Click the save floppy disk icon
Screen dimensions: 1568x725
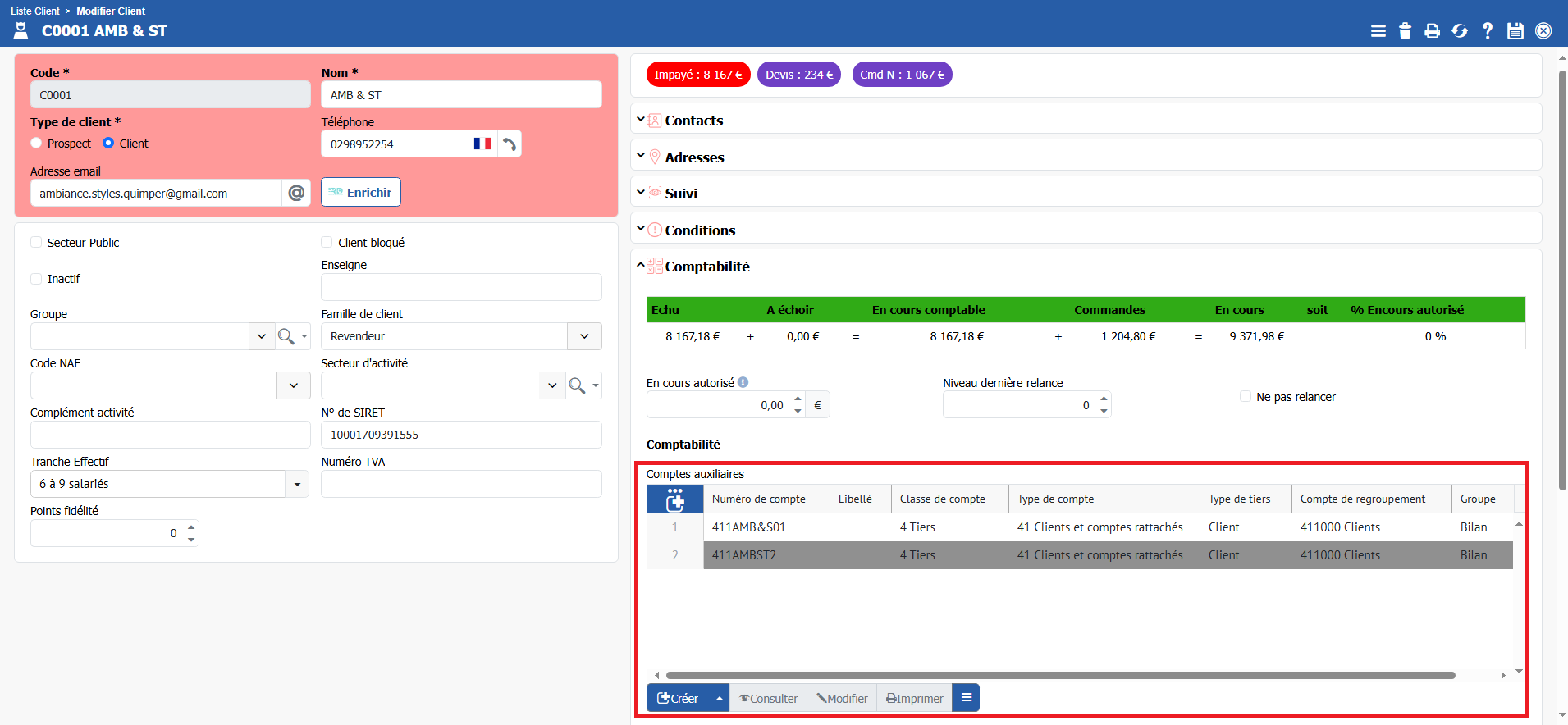tap(1515, 30)
